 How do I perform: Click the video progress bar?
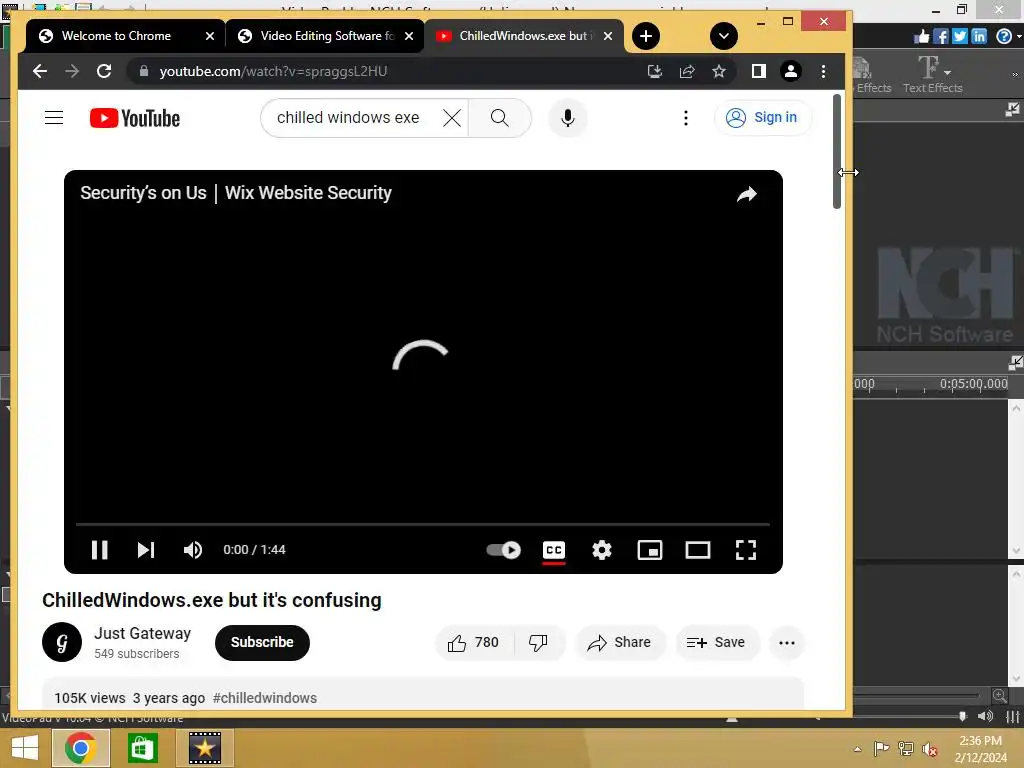[423, 524]
